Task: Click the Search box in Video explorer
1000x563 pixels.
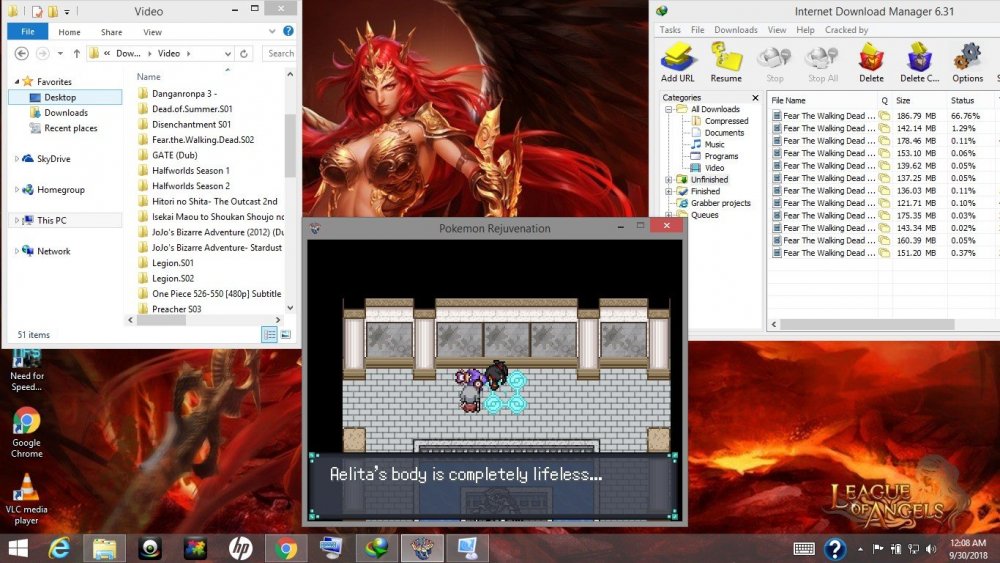Action: pos(279,54)
